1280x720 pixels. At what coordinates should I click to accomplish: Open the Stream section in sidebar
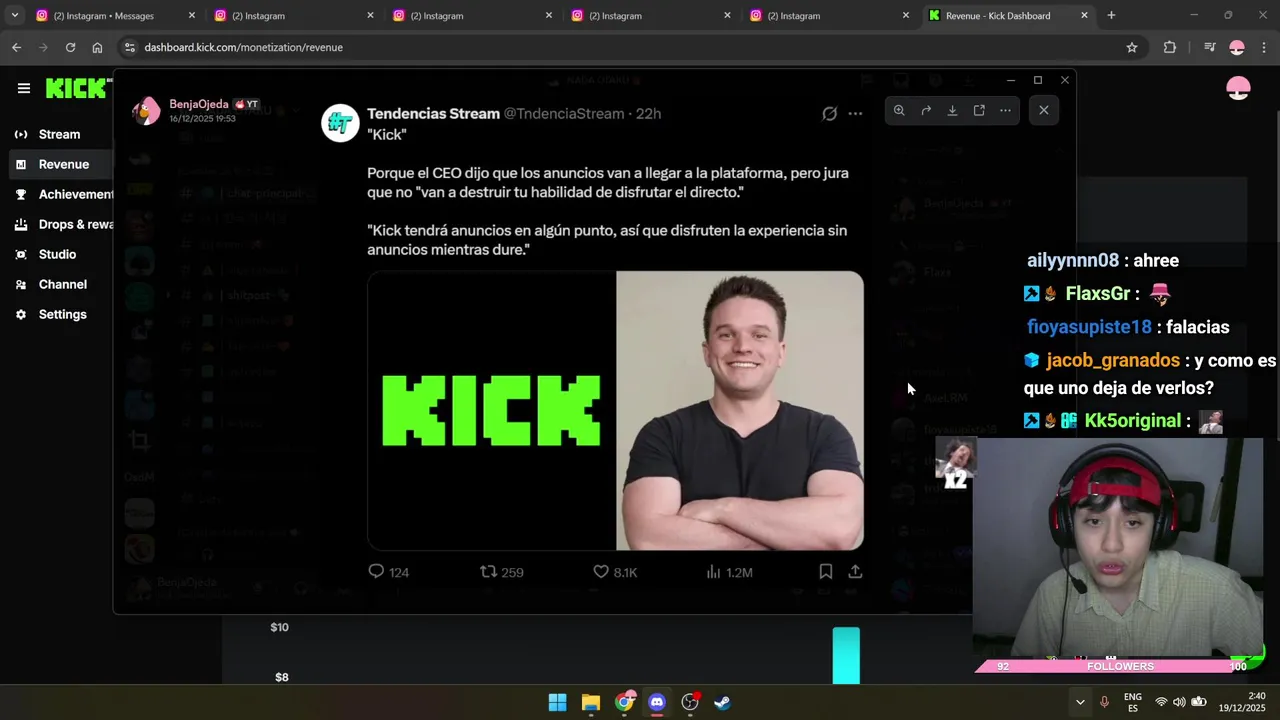pos(58,134)
